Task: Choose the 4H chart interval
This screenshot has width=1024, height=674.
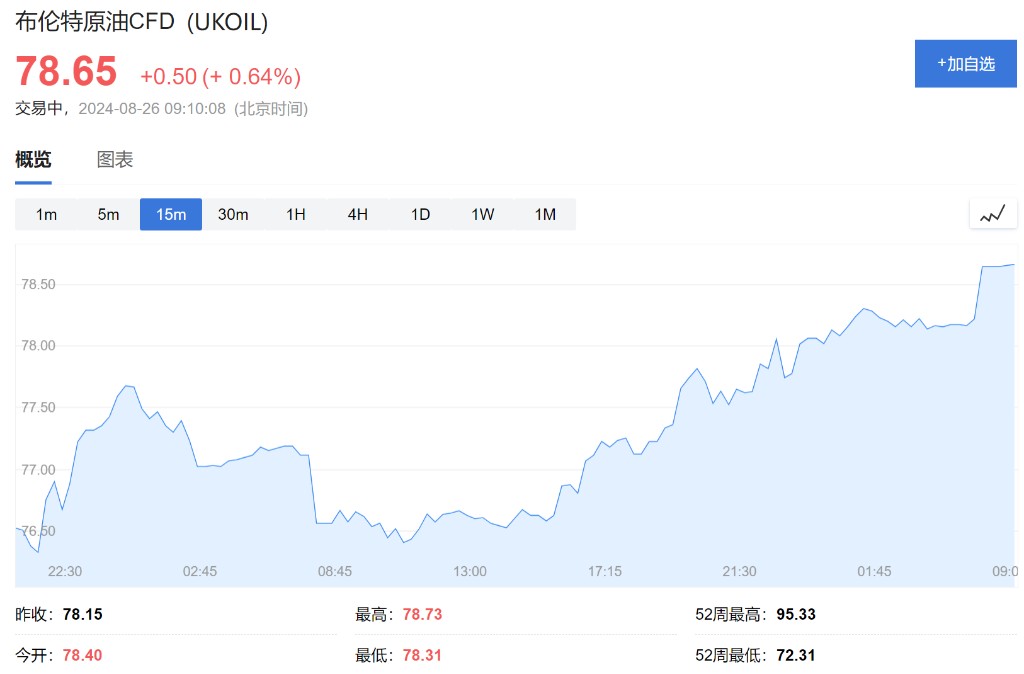Action: (358, 214)
